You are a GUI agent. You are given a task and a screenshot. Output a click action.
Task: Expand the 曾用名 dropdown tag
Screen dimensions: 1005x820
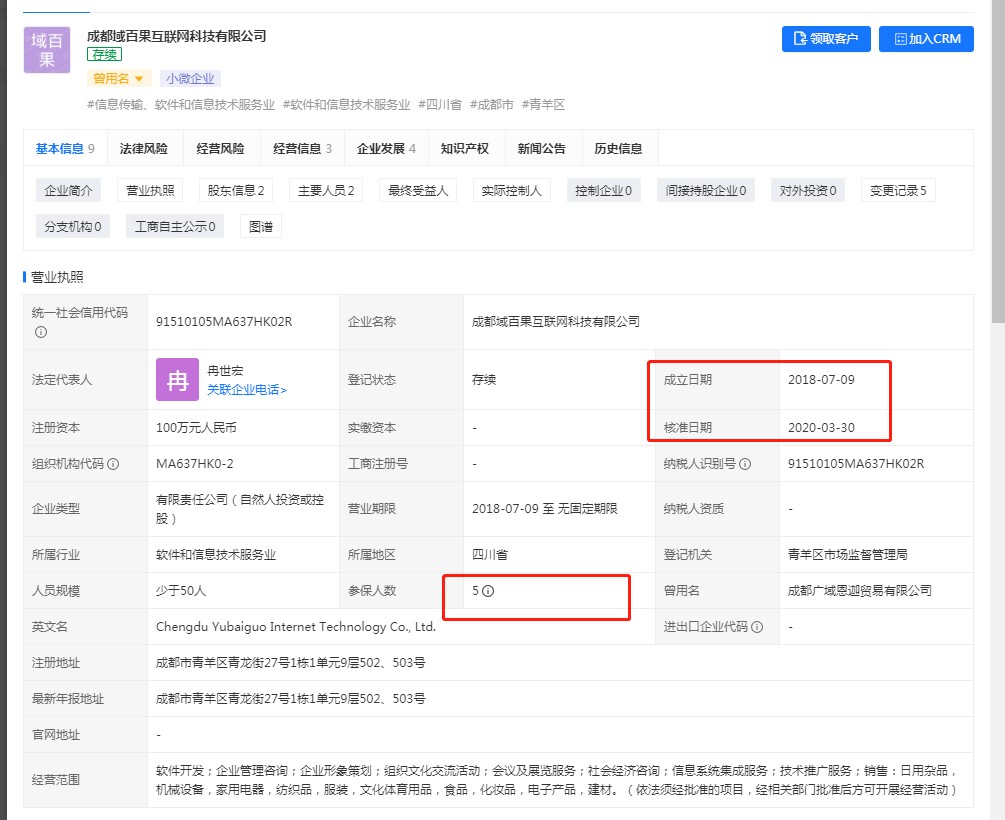pyautogui.click(x=119, y=78)
